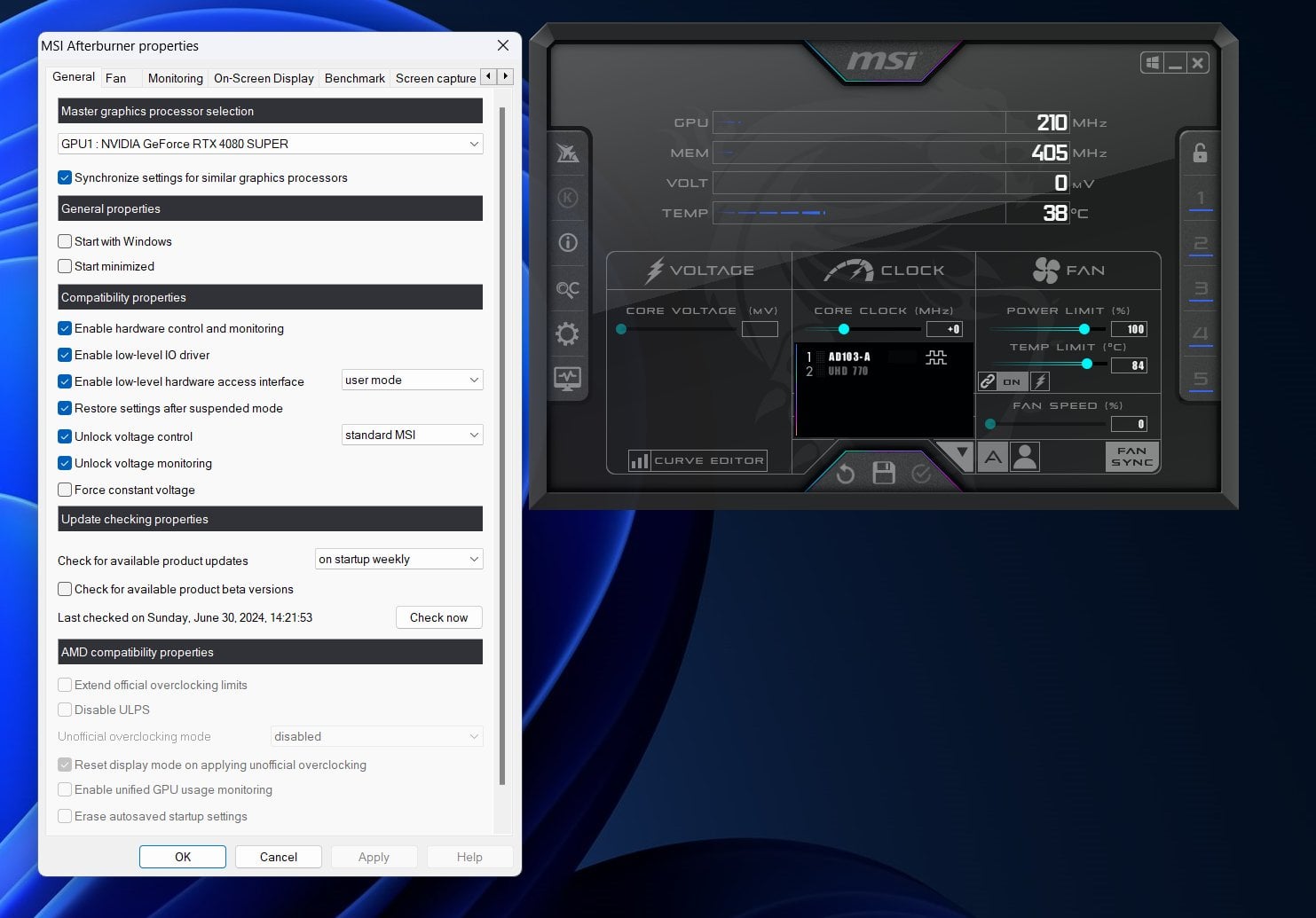Screen dimensions: 1316x918
Task: Enable Force constant voltage checkbox
Action: click(65, 490)
